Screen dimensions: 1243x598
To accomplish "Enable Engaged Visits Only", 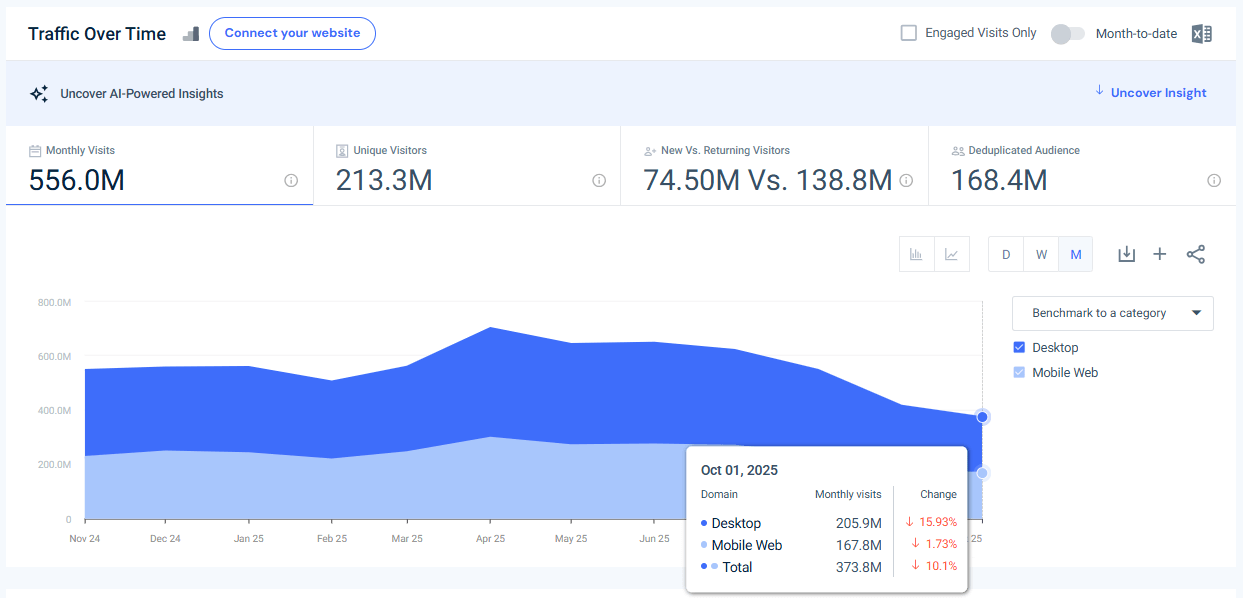I will tap(908, 32).
